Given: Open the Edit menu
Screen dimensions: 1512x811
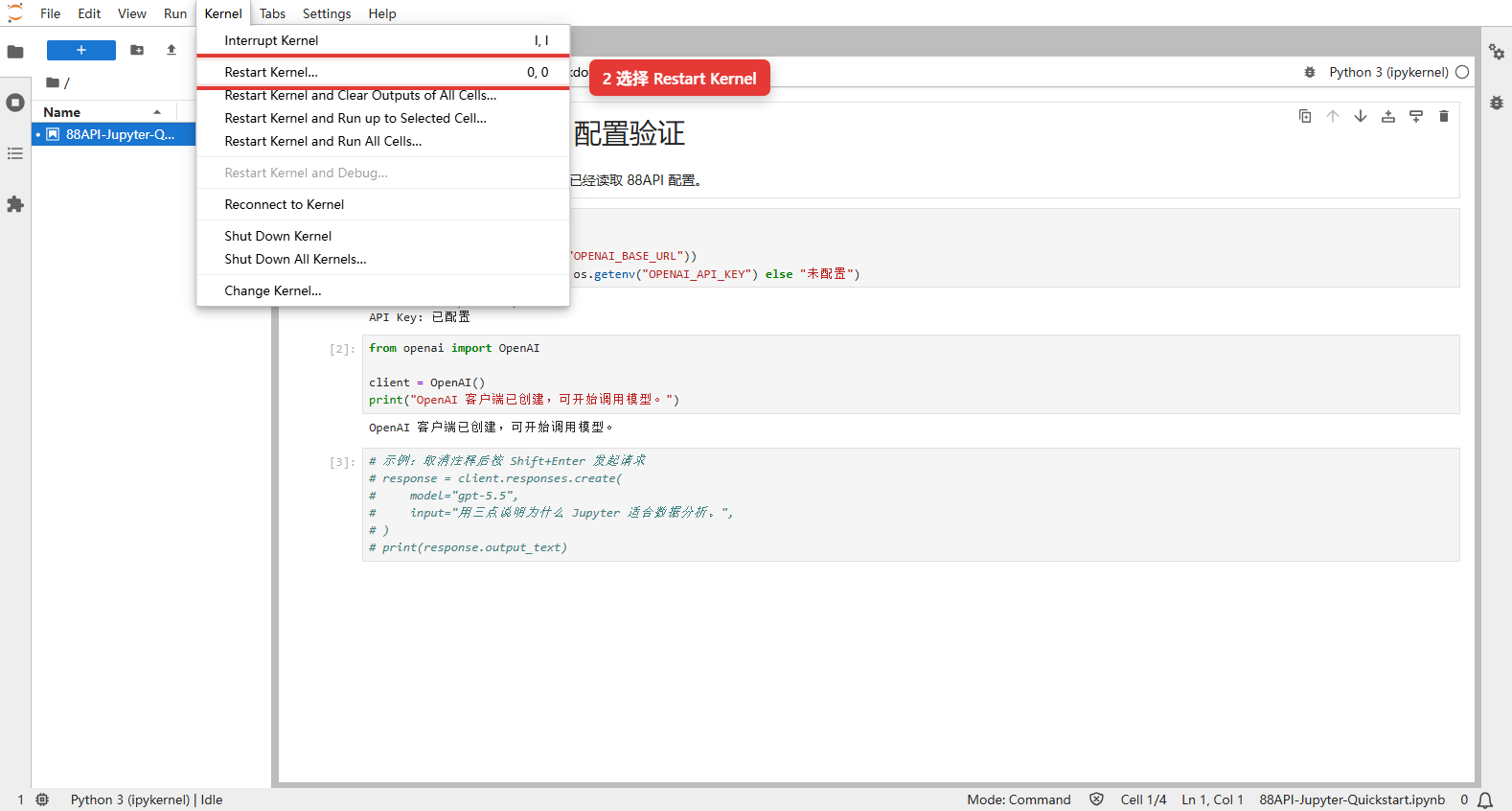Looking at the screenshot, I should (x=89, y=13).
